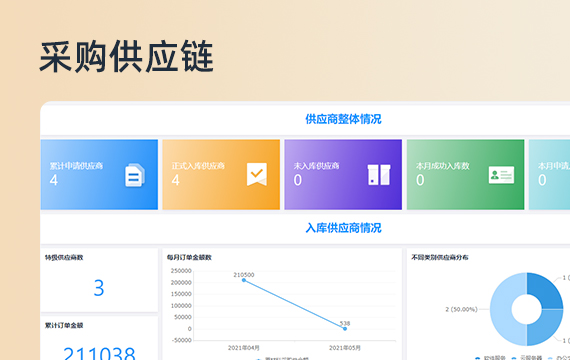
Task: Click the 210500 data point on line chart
Action: tap(244, 280)
